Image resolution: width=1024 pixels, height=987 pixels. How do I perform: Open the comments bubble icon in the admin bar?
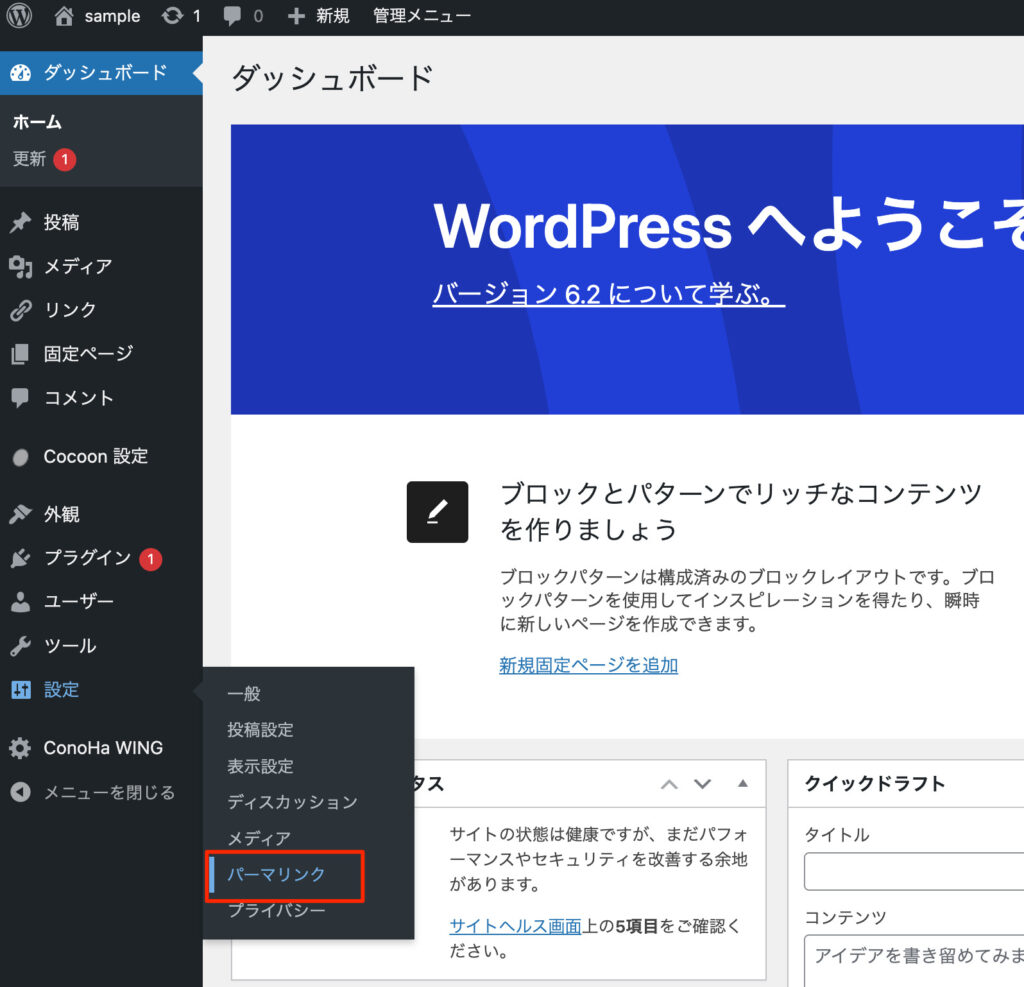point(232,16)
